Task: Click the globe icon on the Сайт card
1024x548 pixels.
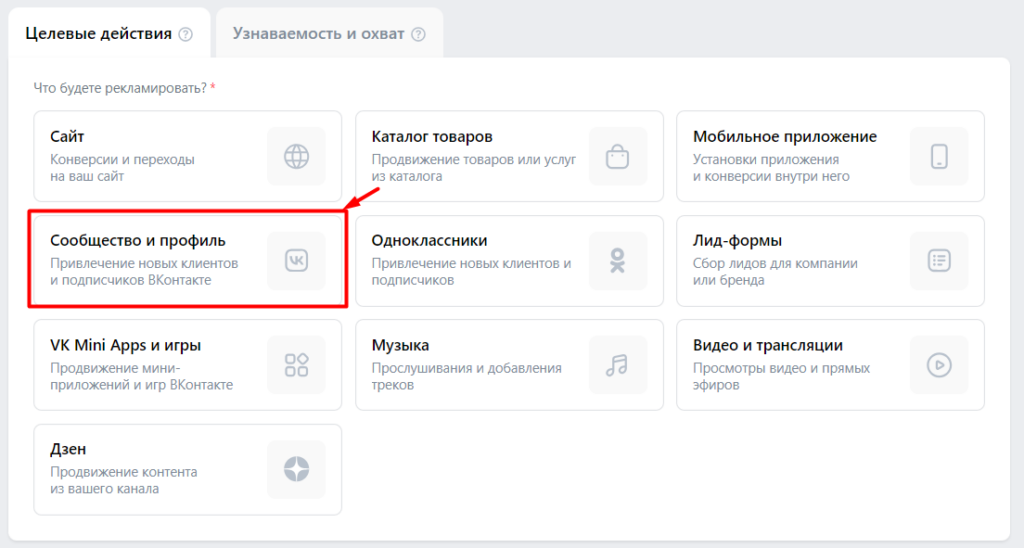Action: point(296,157)
